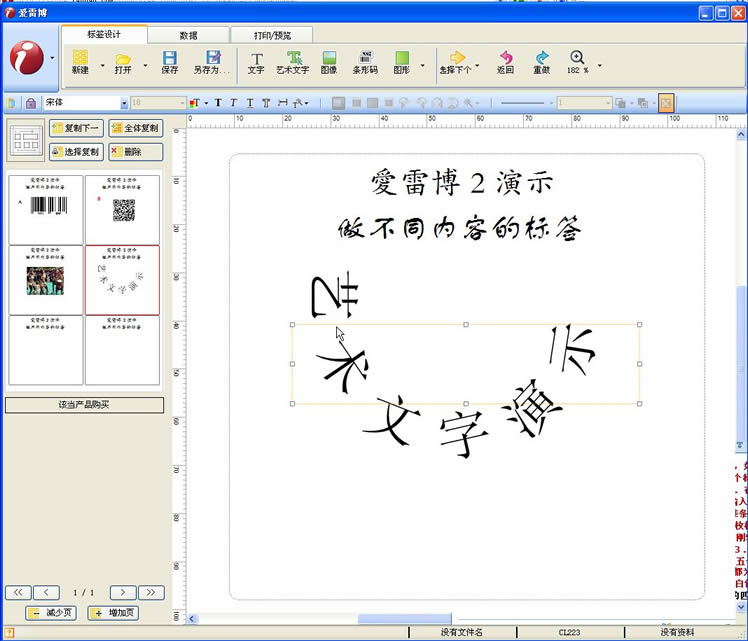Expand the application logo dropdown arrow

pyautogui.click(x=52, y=58)
